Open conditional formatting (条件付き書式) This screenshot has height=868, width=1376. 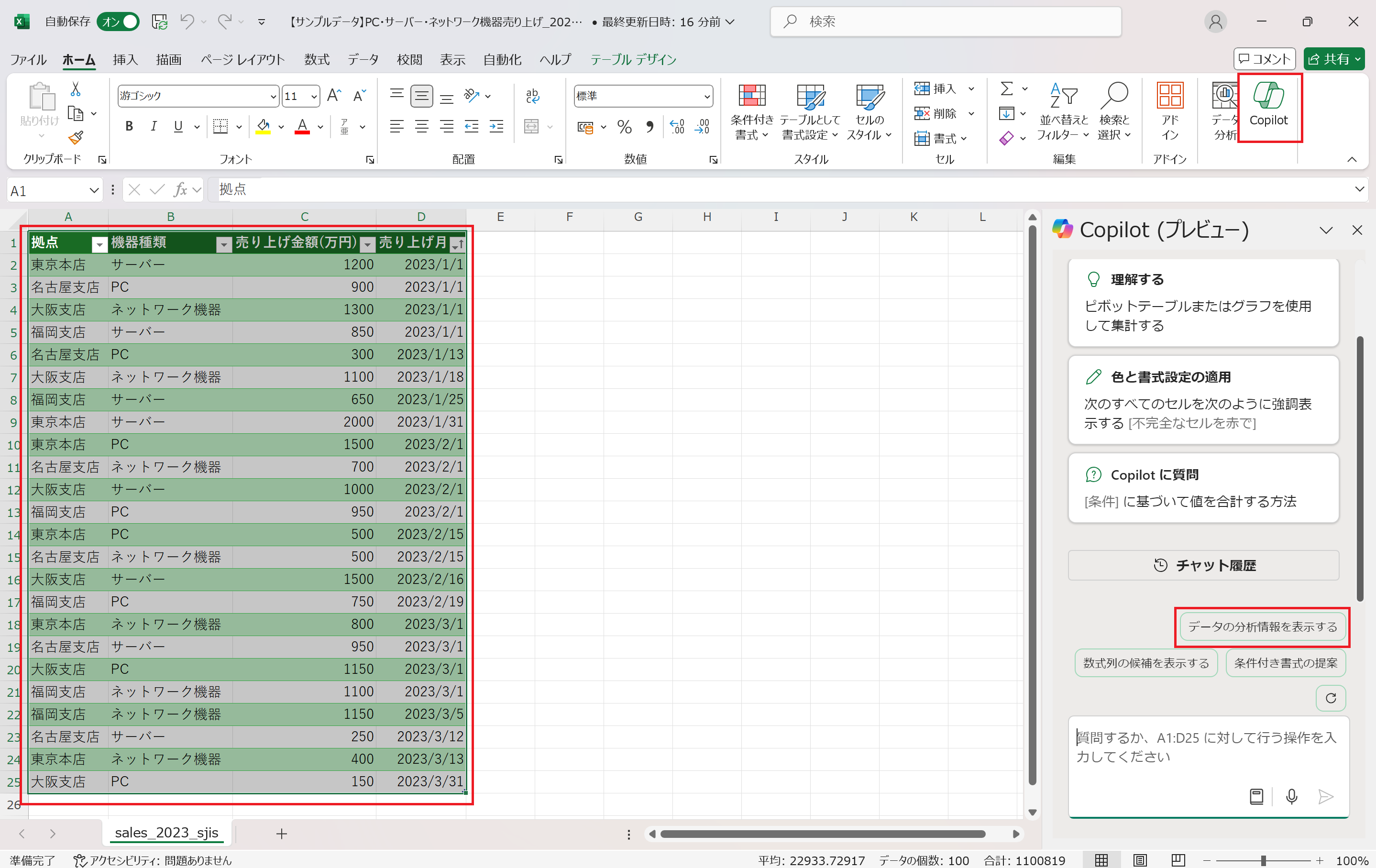click(x=751, y=111)
